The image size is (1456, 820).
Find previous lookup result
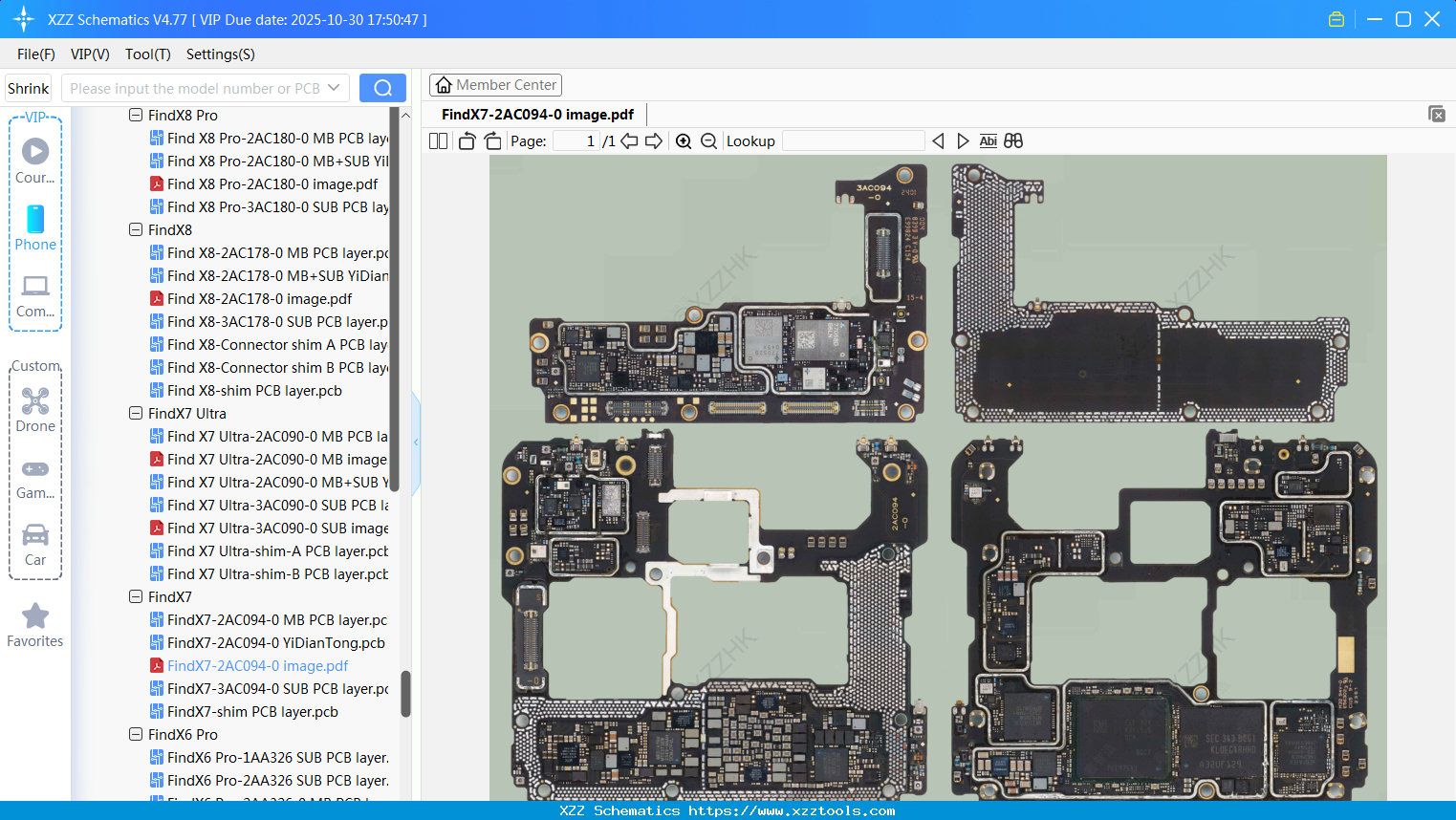click(938, 140)
